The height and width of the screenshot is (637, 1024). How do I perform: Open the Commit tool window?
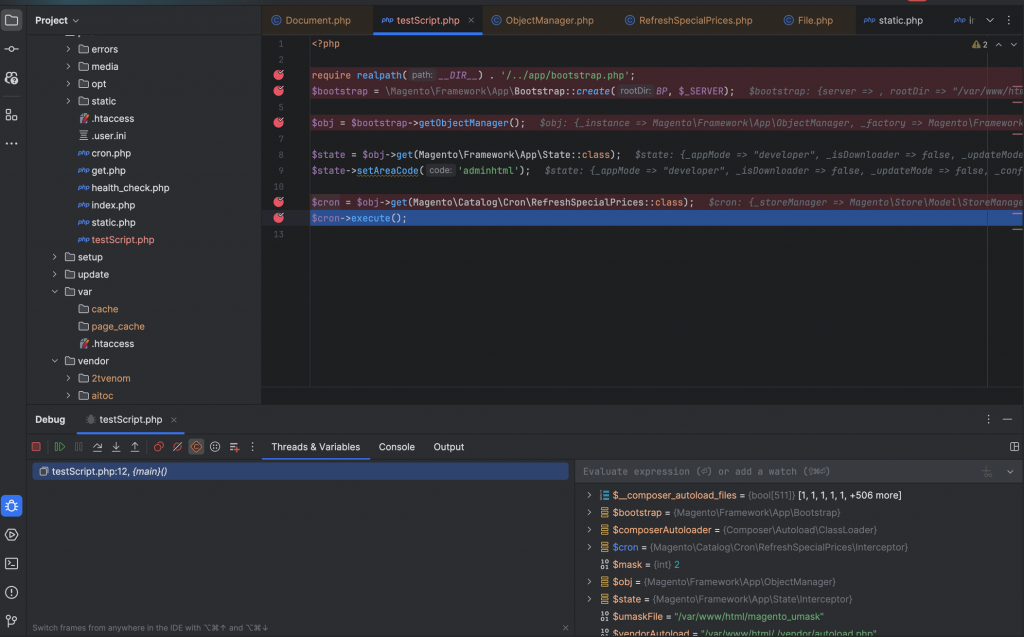pyautogui.click(x=12, y=48)
